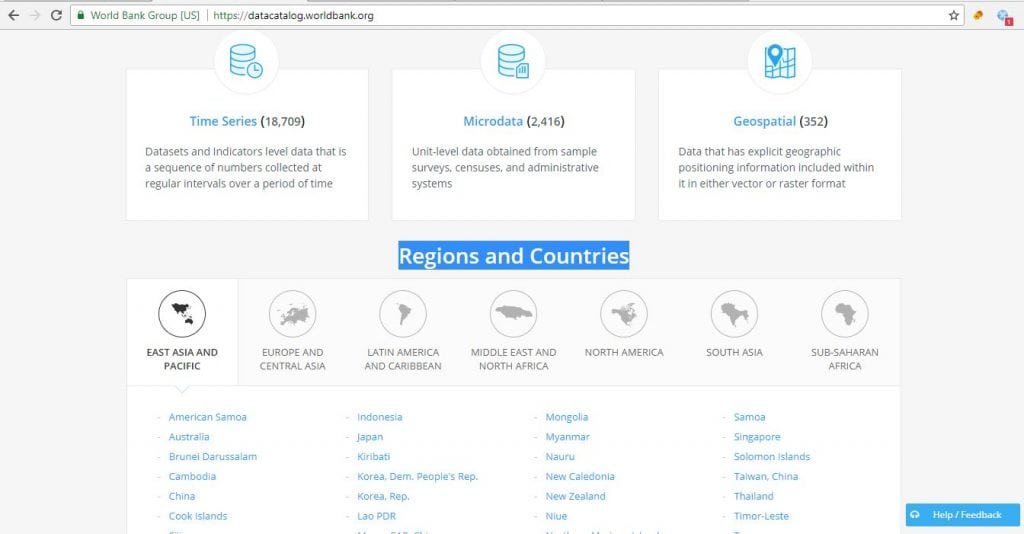Click the Geospatial description paragraph

[x=776, y=168]
